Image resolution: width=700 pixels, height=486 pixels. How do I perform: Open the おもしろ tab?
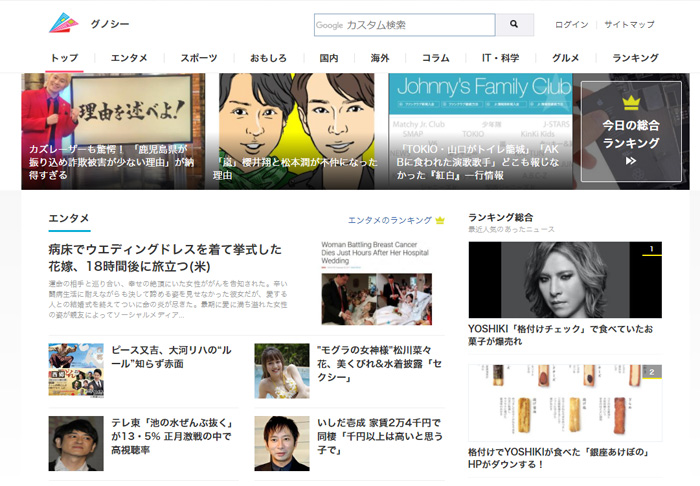268,58
